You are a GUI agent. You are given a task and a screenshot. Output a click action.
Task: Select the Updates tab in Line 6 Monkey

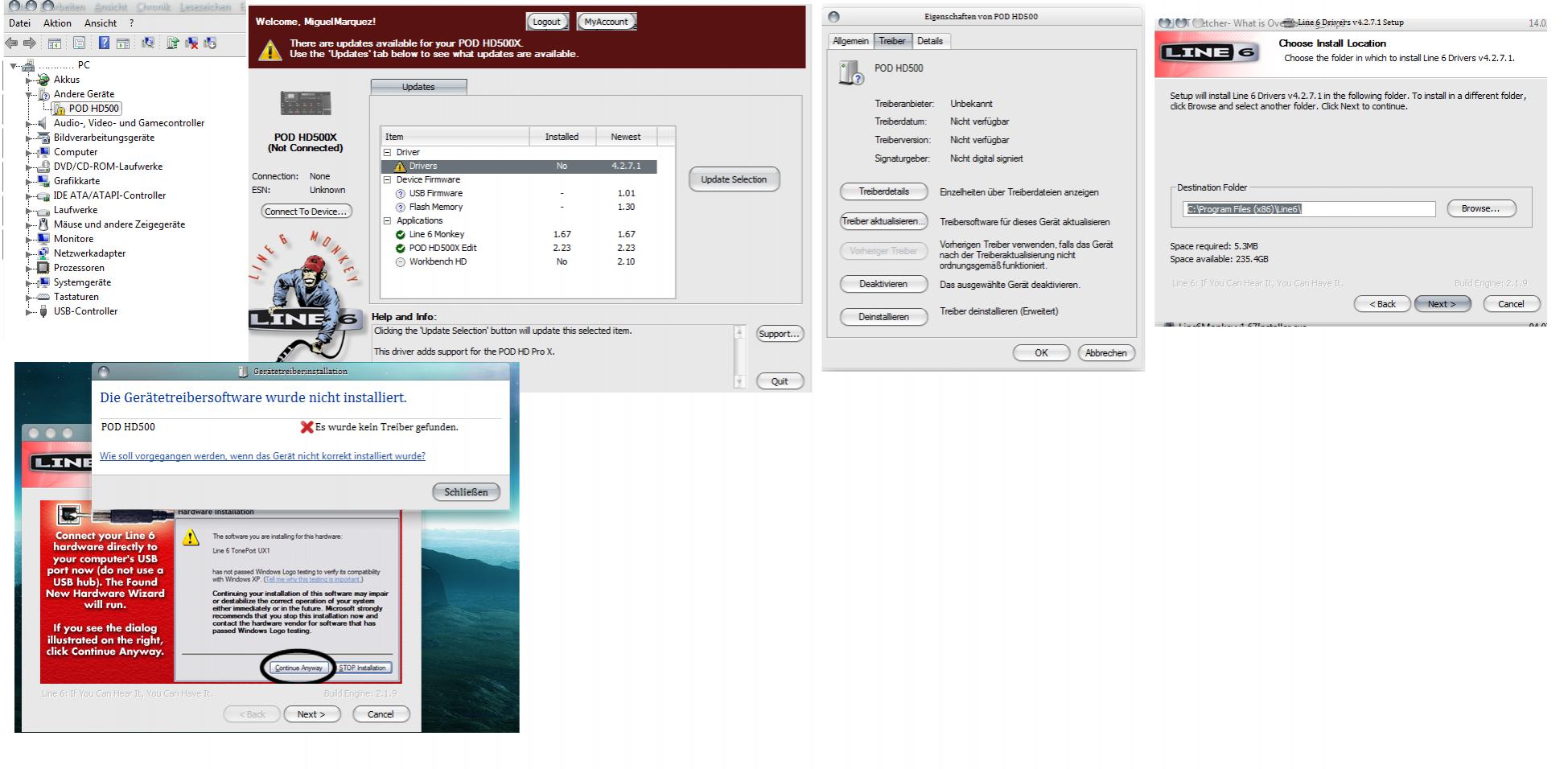click(418, 87)
